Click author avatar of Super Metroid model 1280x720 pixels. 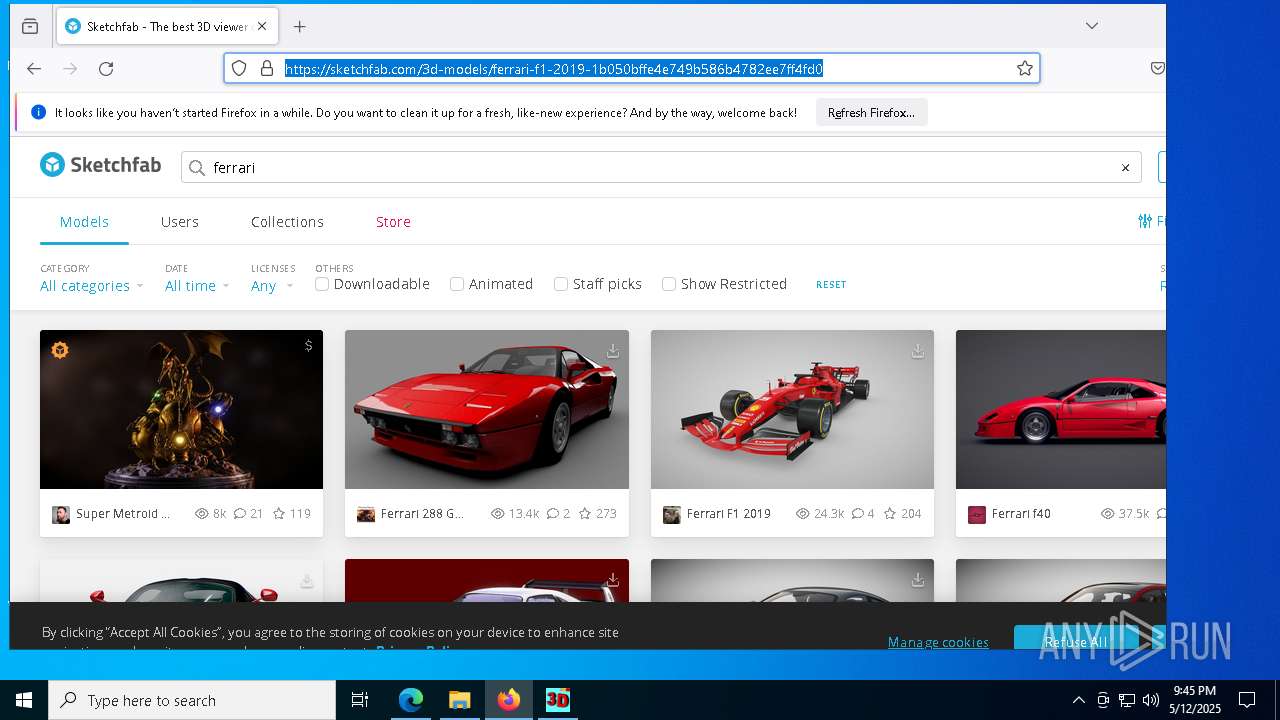pos(61,514)
